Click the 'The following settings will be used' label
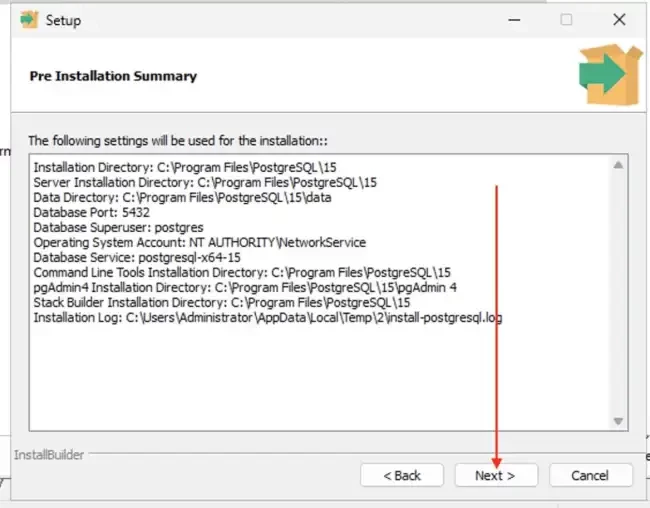The height and width of the screenshot is (508, 650). [178, 141]
